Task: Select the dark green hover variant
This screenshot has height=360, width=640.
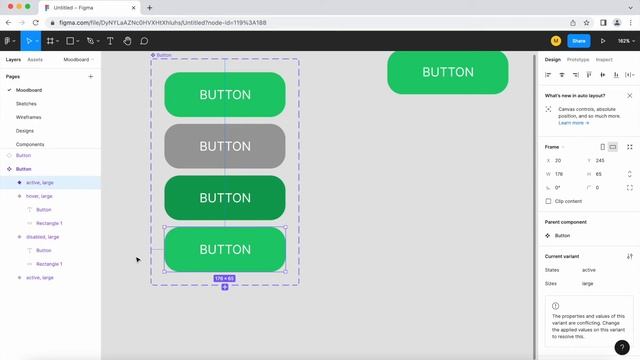Action: (225, 198)
